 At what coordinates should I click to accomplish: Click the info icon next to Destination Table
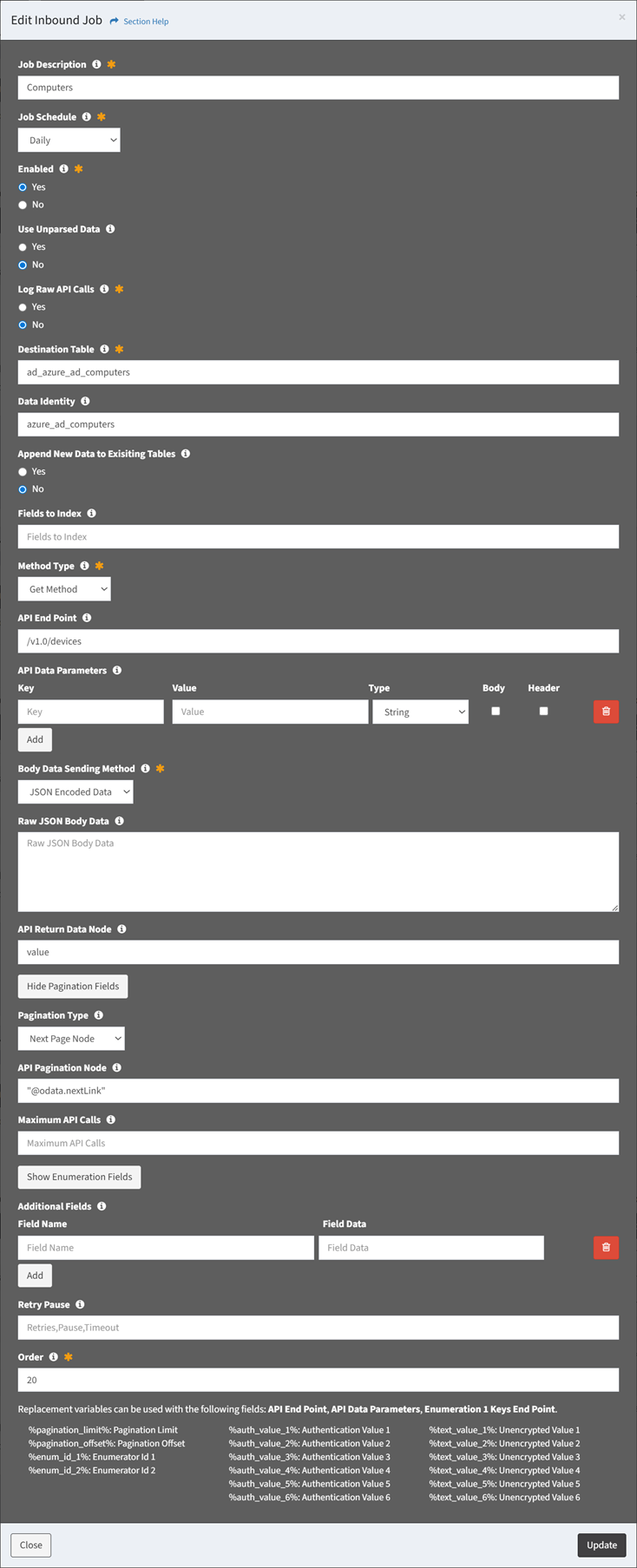click(104, 350)
